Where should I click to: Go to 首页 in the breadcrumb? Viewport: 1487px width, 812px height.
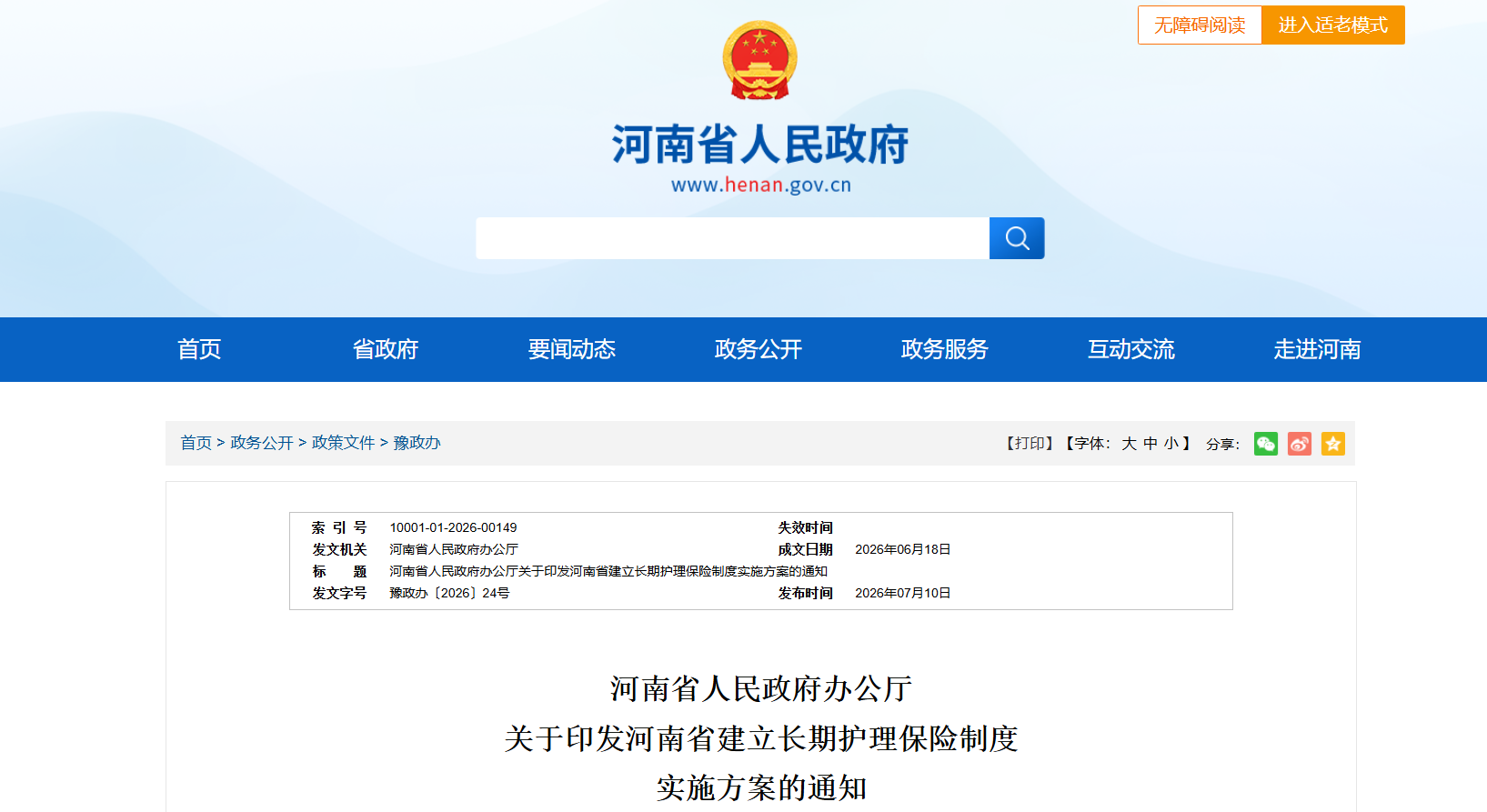[x=196, y=443]
